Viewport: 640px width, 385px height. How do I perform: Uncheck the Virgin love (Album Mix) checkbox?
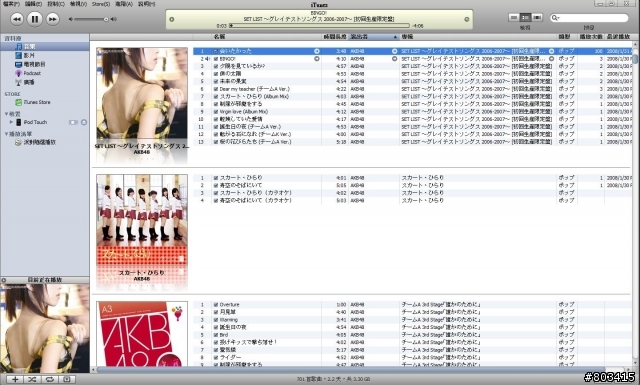click(216, 111)
